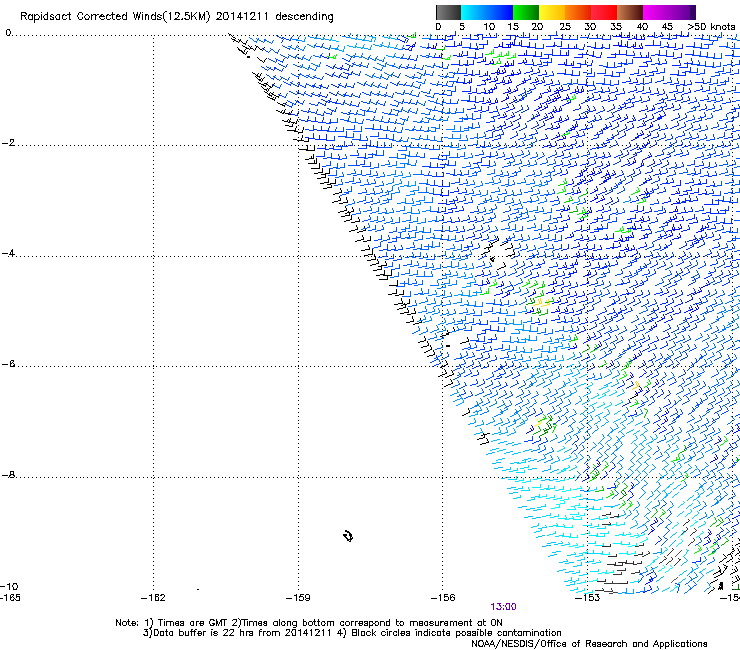Click the magenta 40-45 knots legend swatch
This screenshot has width=740, height=650.
[656, 12]
